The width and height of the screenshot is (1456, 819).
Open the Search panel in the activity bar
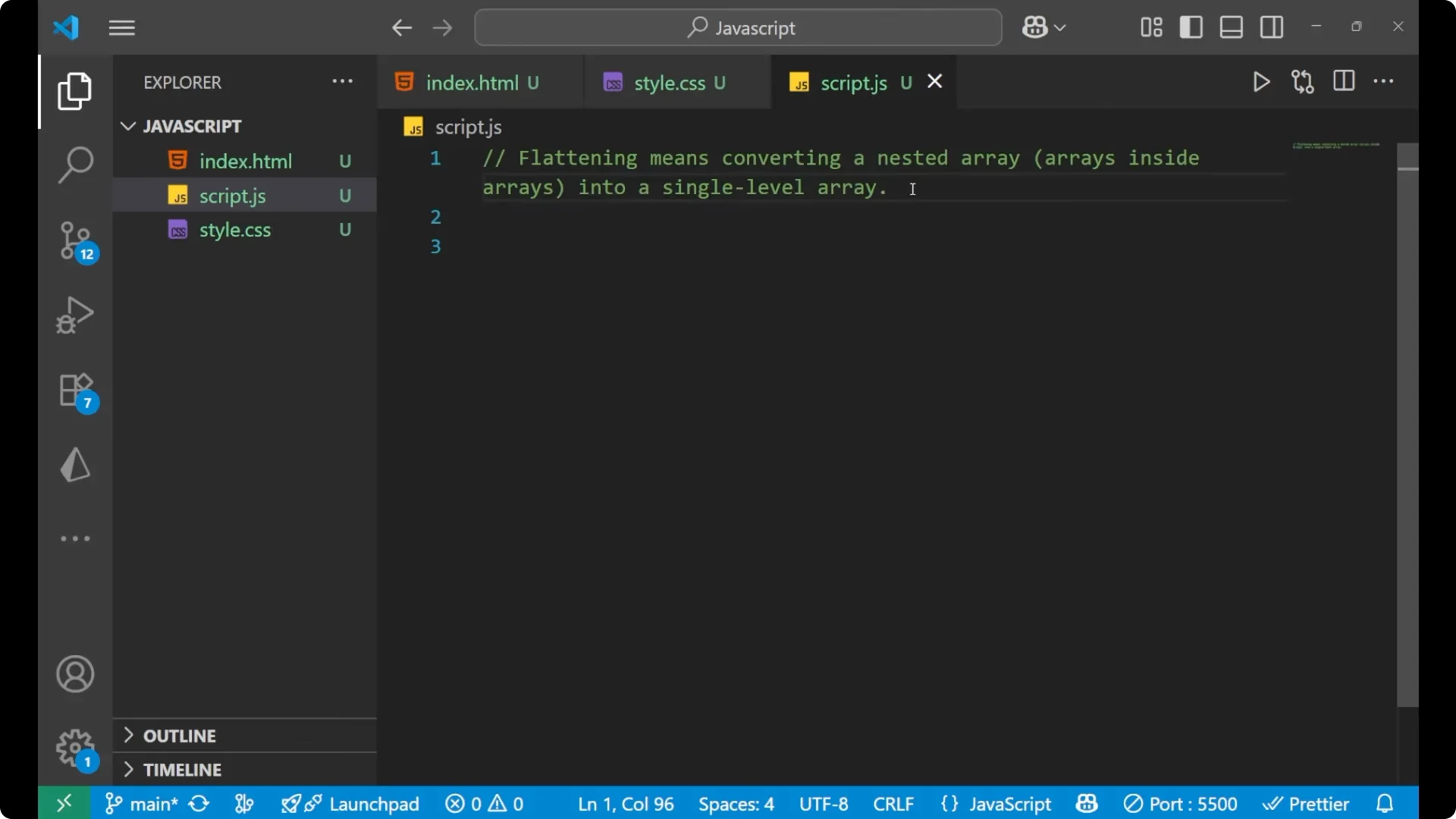[x=74, y=164]
